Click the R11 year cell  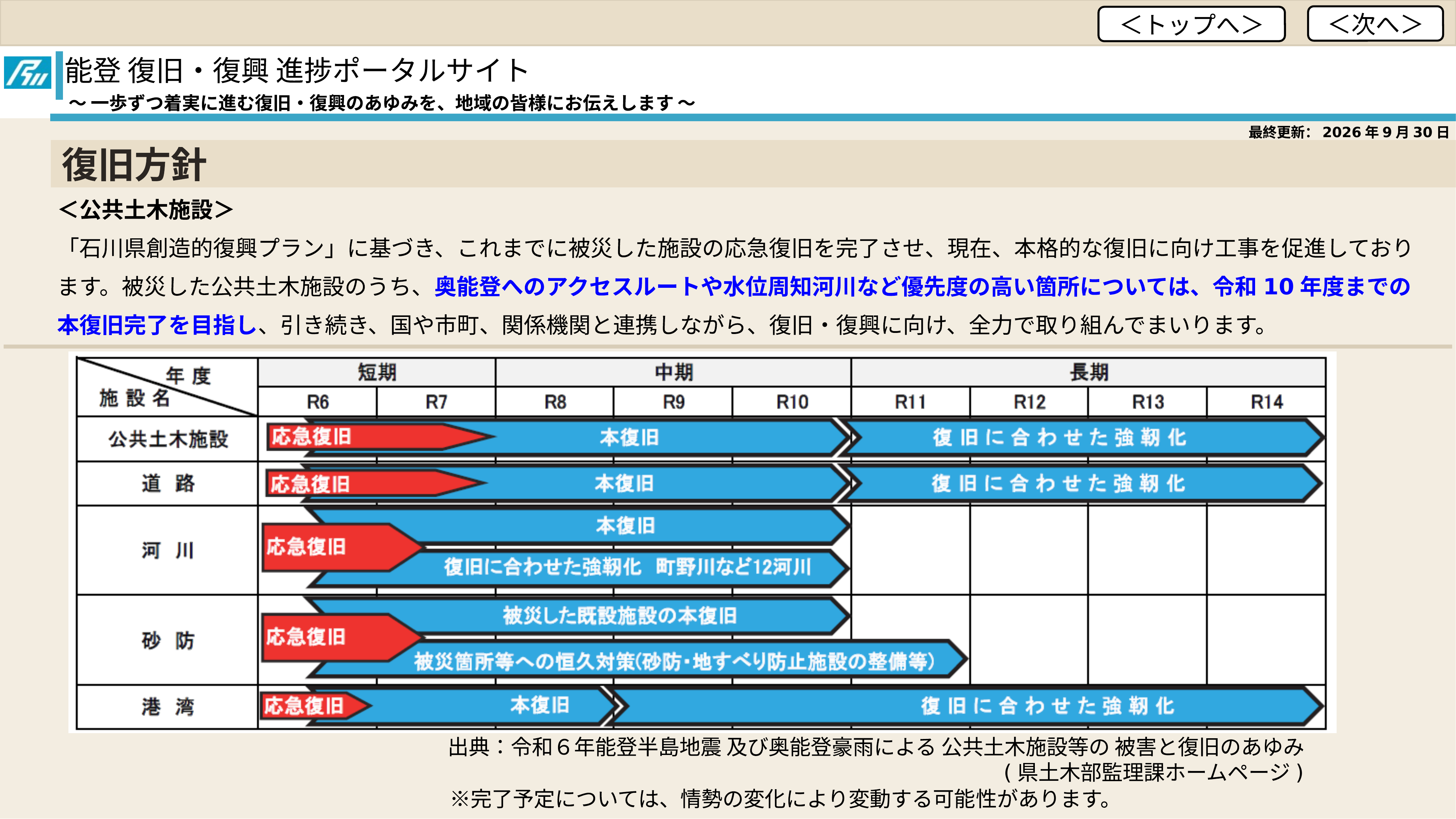(911, 402)
